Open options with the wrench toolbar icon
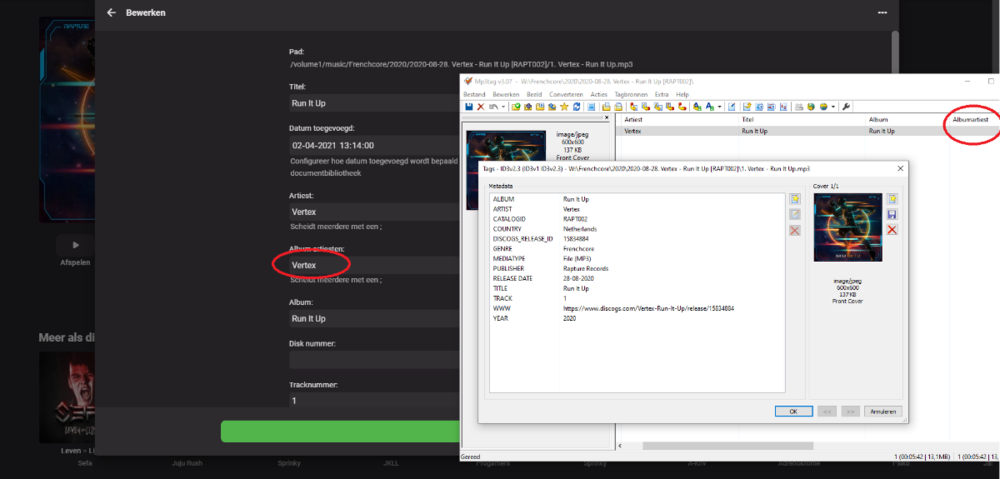 pyautogui.click(x=846, y=106)
